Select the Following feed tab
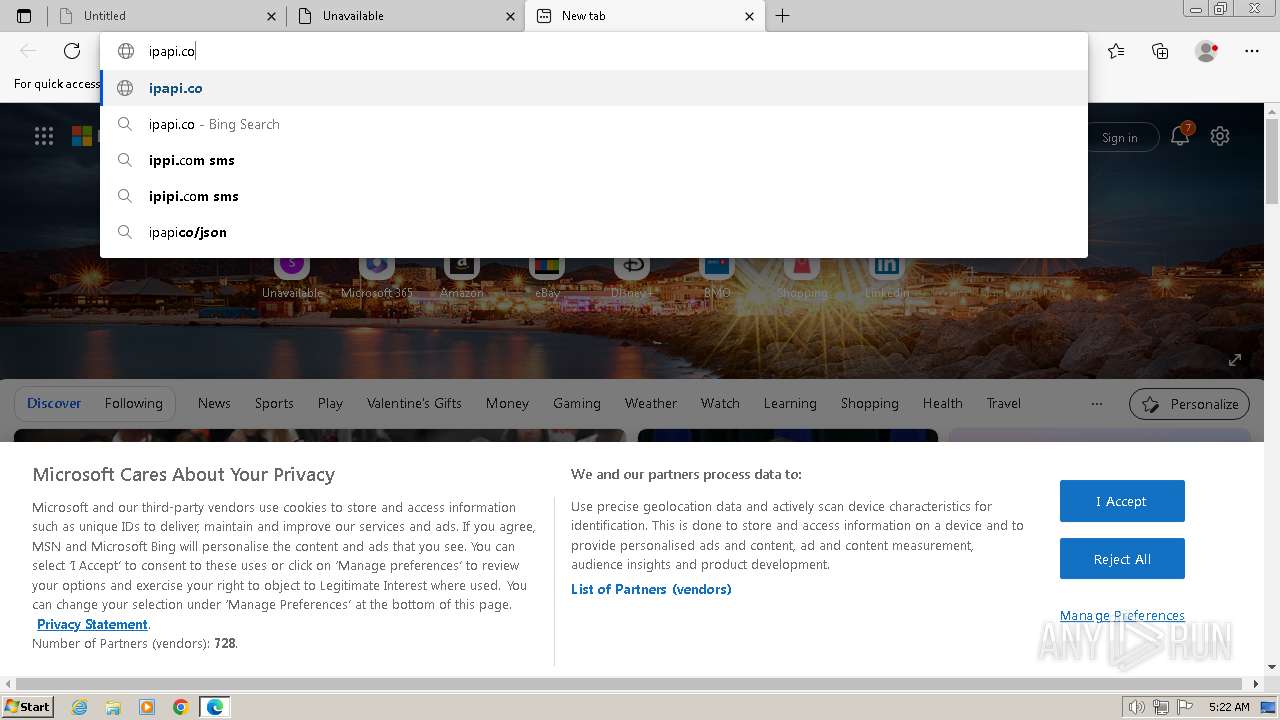 click(133, 403)
